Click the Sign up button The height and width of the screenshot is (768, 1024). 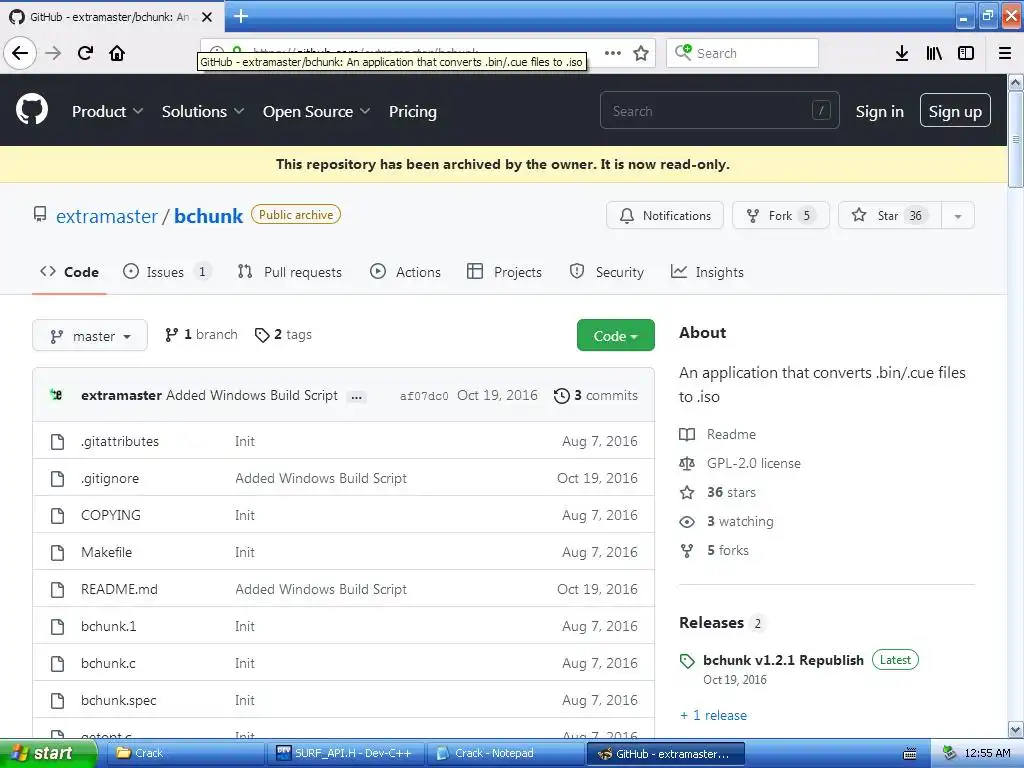pos(955,112)
